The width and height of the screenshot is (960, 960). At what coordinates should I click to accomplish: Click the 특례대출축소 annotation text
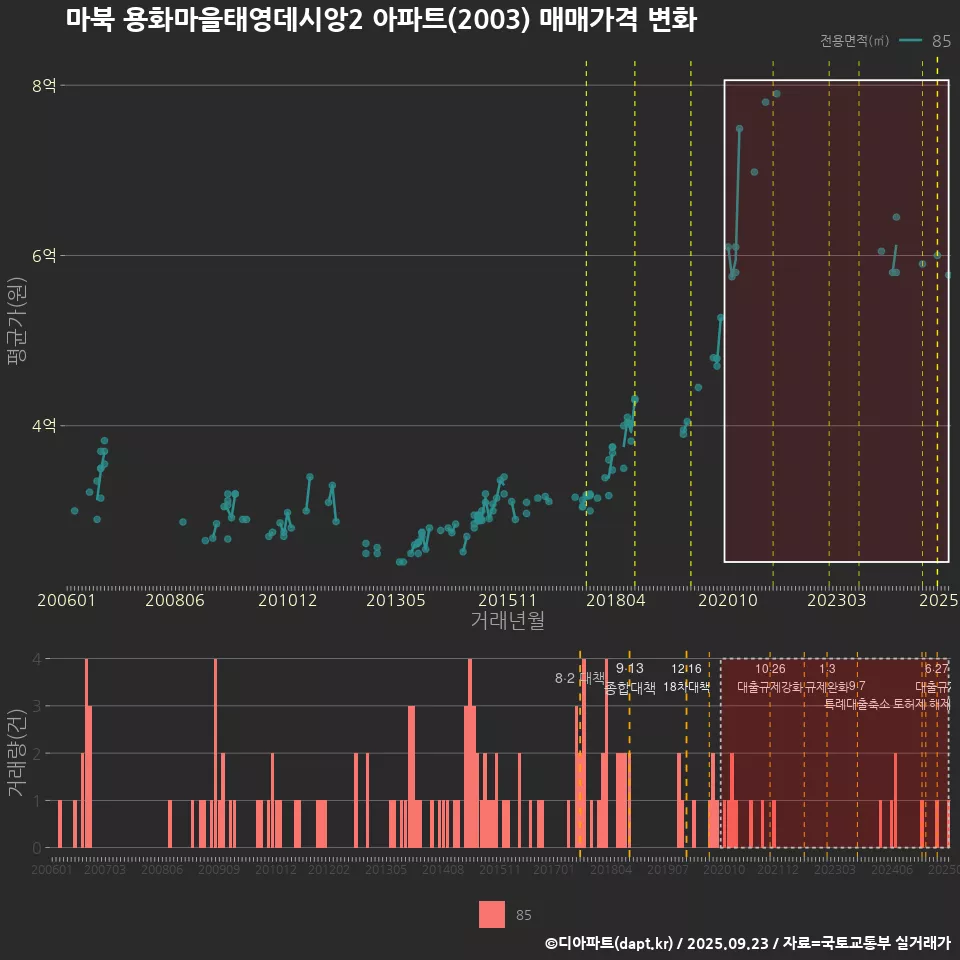point(857,704)
